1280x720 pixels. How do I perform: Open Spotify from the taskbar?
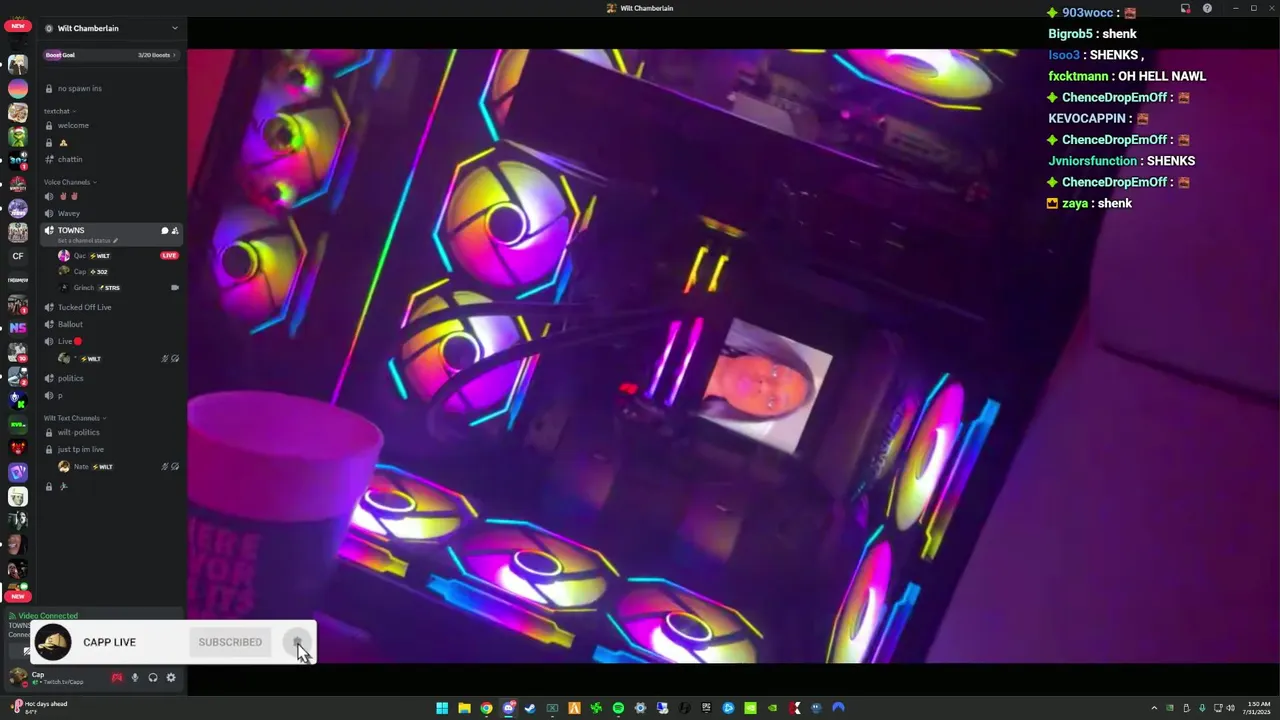click(x=618, y=708)
